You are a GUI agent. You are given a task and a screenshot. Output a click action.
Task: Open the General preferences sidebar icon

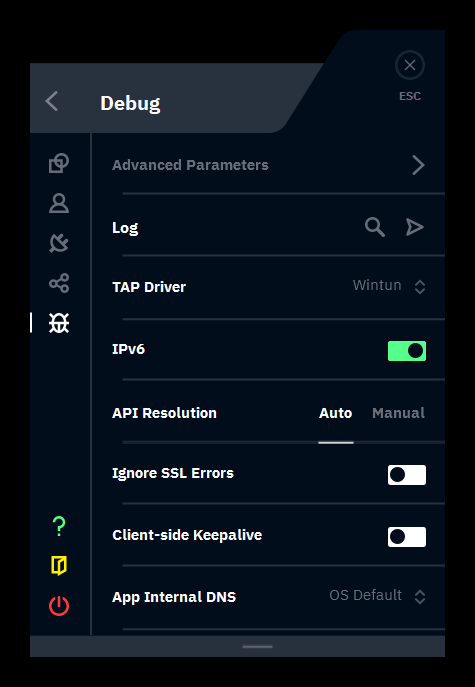(x=59, y=163)
